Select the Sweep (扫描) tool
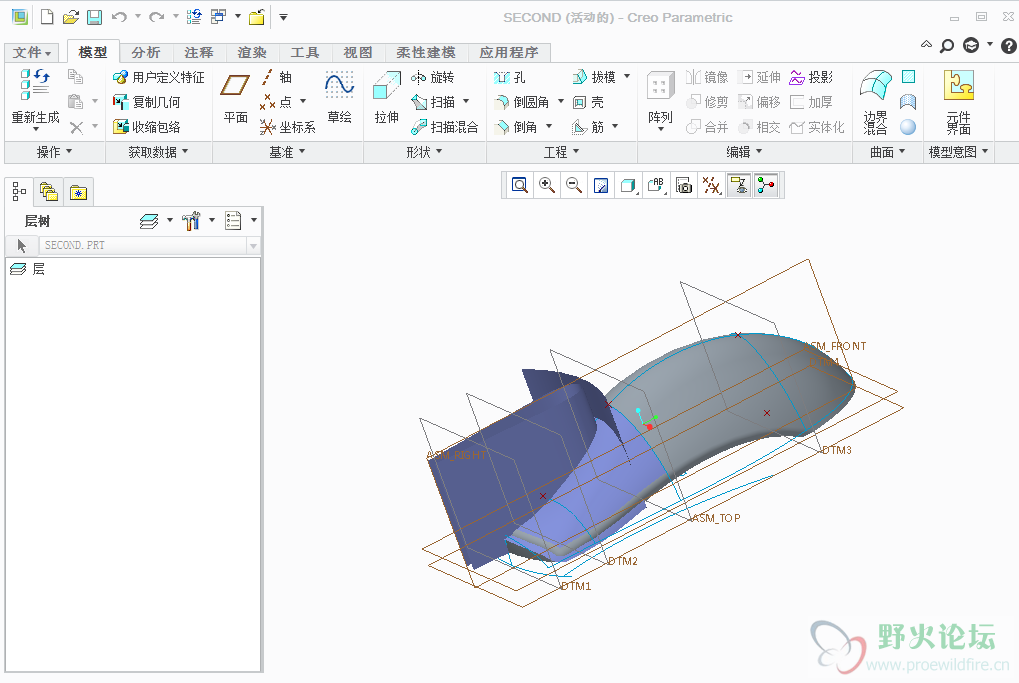This screenshot has width=1019, height=683. pyautogui.click(x=433, y=102)
